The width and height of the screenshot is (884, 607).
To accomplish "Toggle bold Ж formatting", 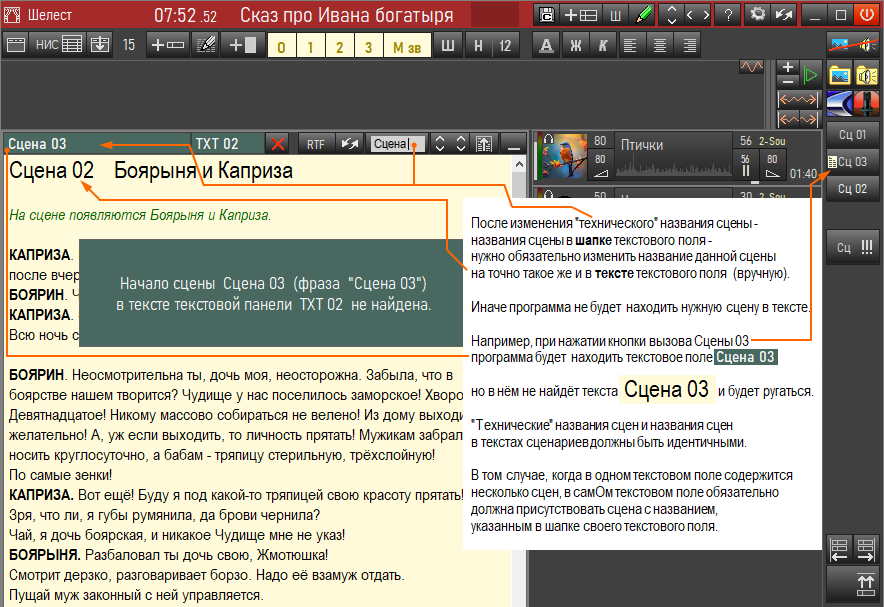I will pyautogui.click(x=575, y=45).
